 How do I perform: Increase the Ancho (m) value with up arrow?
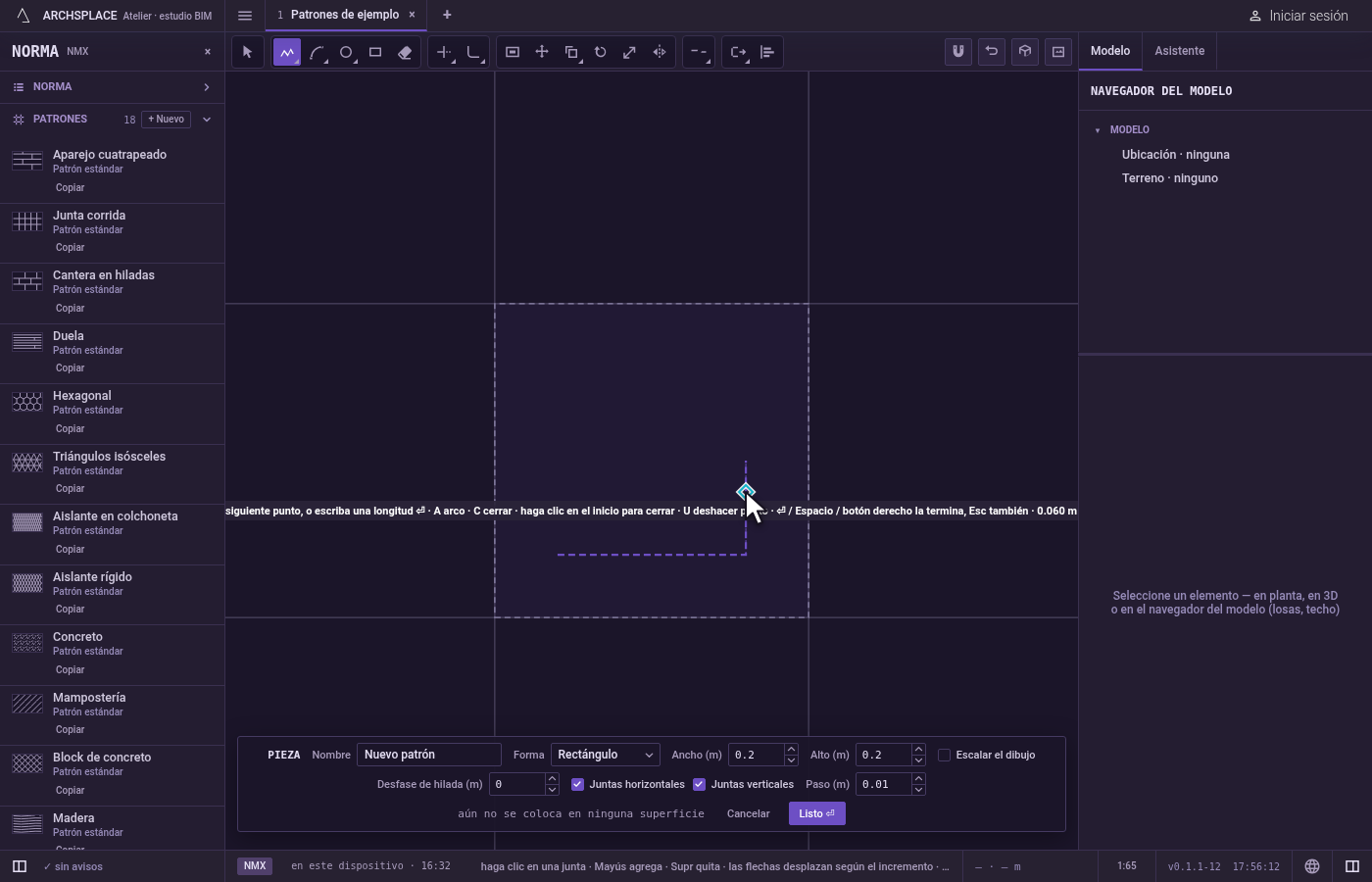tap(791, 750)
